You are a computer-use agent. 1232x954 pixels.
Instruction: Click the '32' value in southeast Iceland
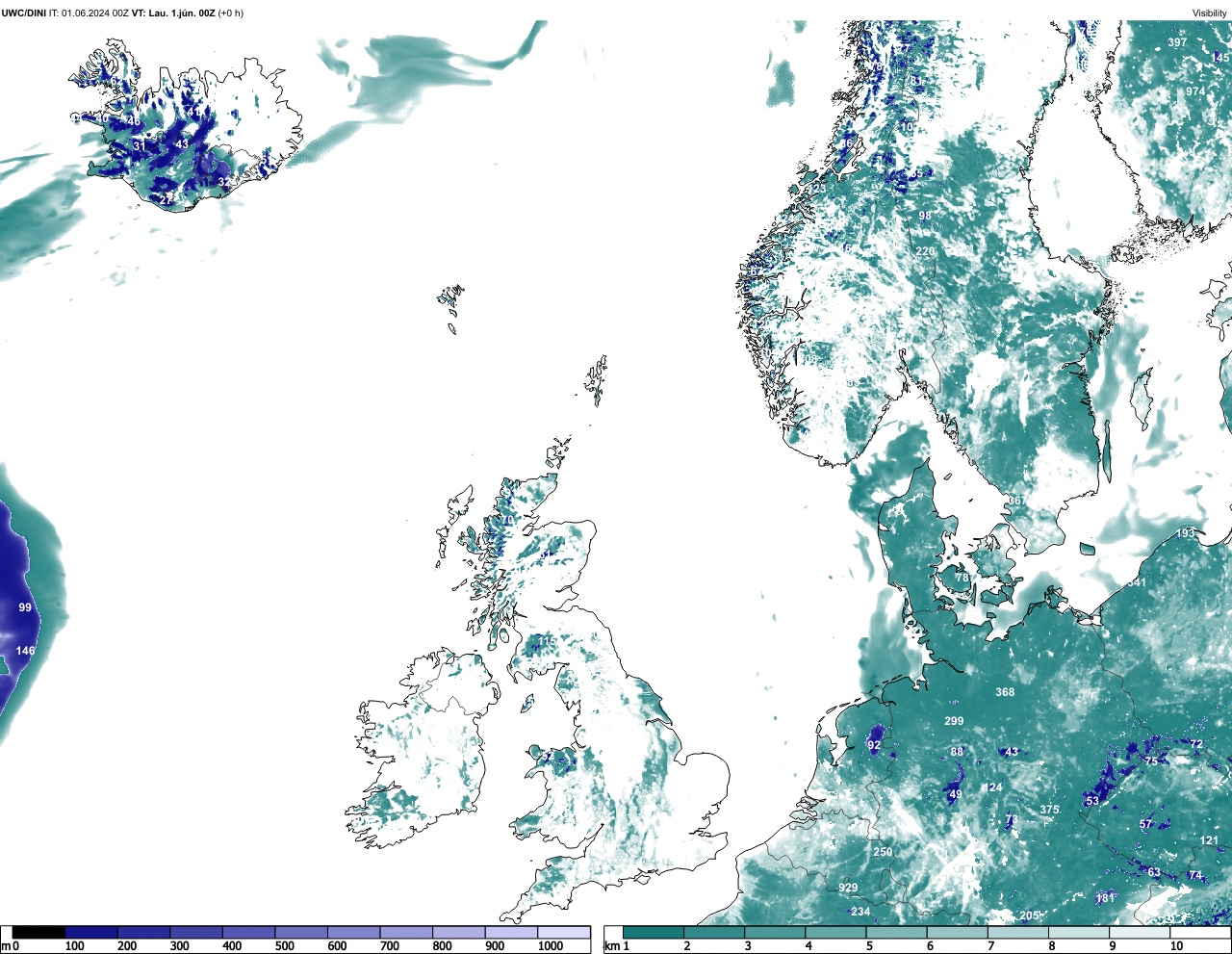[x=223, y=182]
